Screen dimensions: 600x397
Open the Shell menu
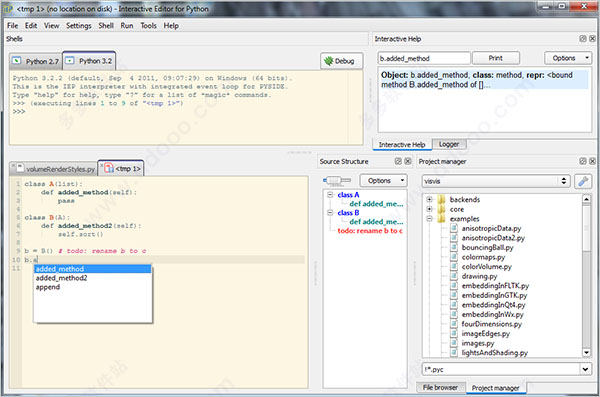(106, 26)
